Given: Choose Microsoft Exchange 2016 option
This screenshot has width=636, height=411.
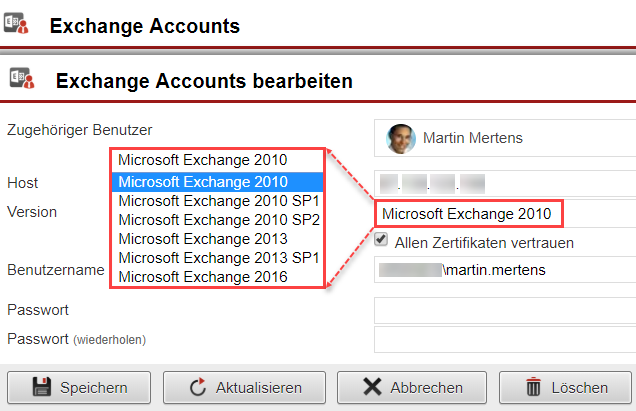Looking at the screenshot, I should (218, 277).
